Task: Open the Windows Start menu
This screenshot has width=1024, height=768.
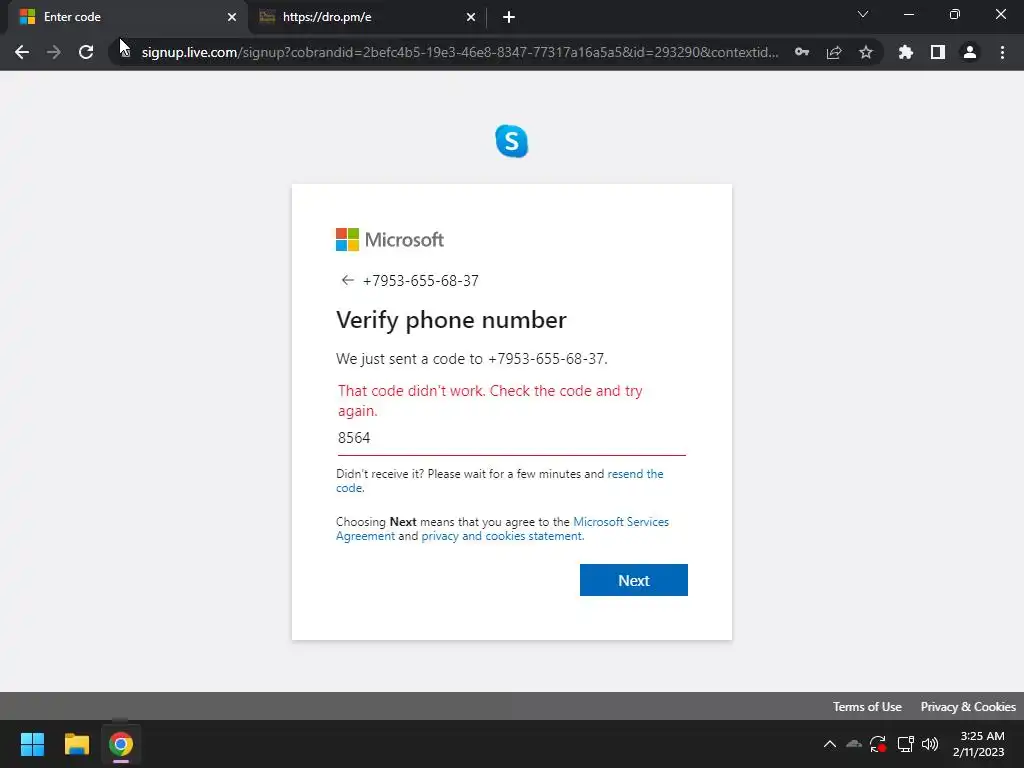Action: [x=32, y=744]
